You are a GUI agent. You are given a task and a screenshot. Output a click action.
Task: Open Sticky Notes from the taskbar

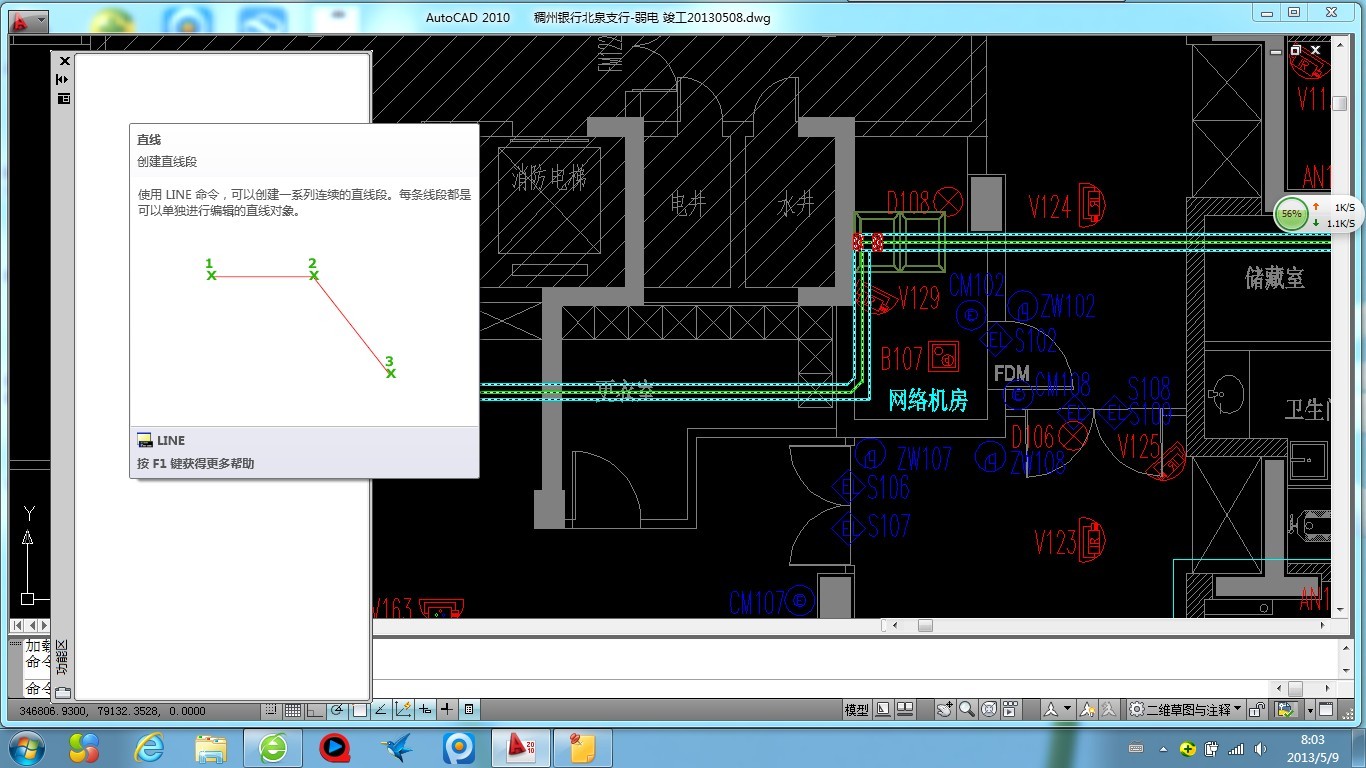click(x=582, y=747)
